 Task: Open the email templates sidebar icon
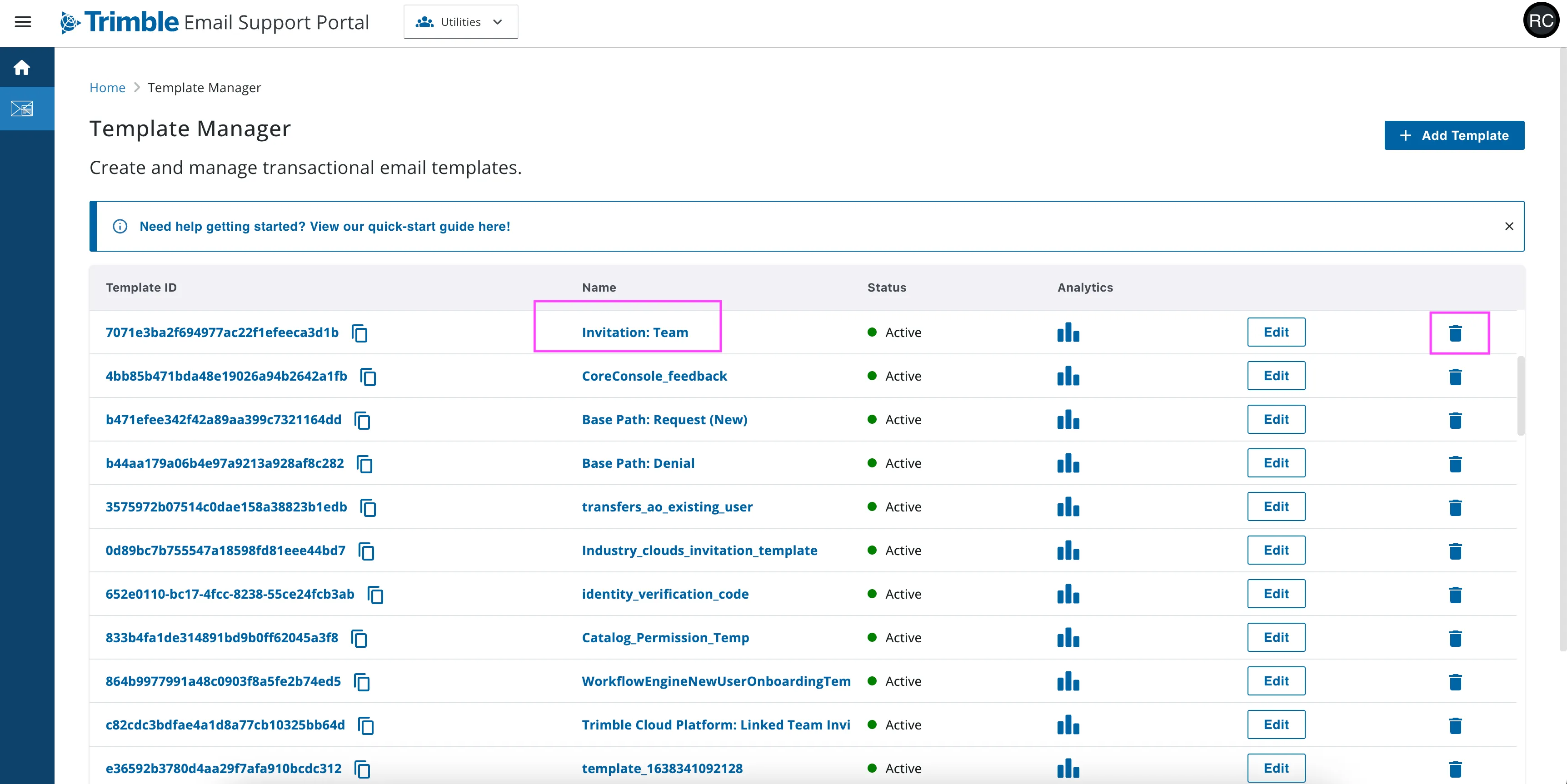tap(22, 109)
